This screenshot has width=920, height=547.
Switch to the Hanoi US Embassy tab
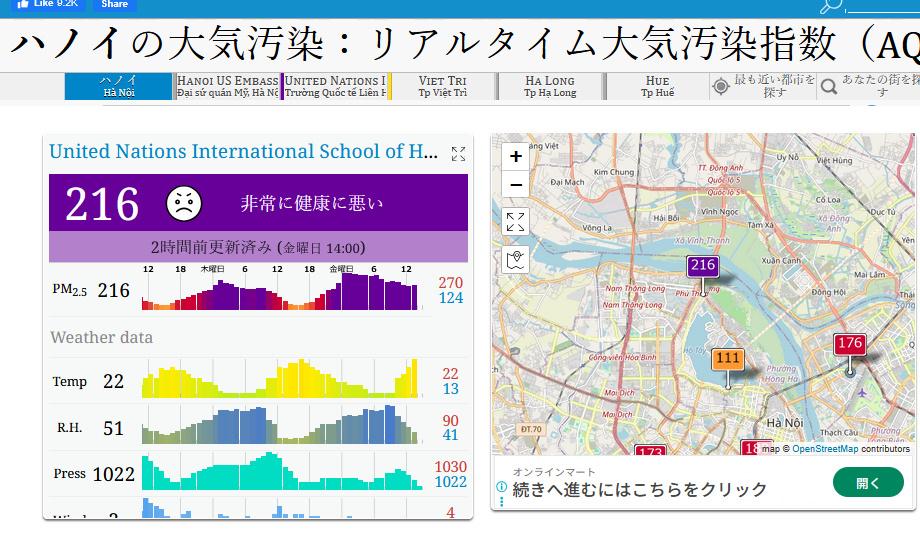(x=228, y=87)
